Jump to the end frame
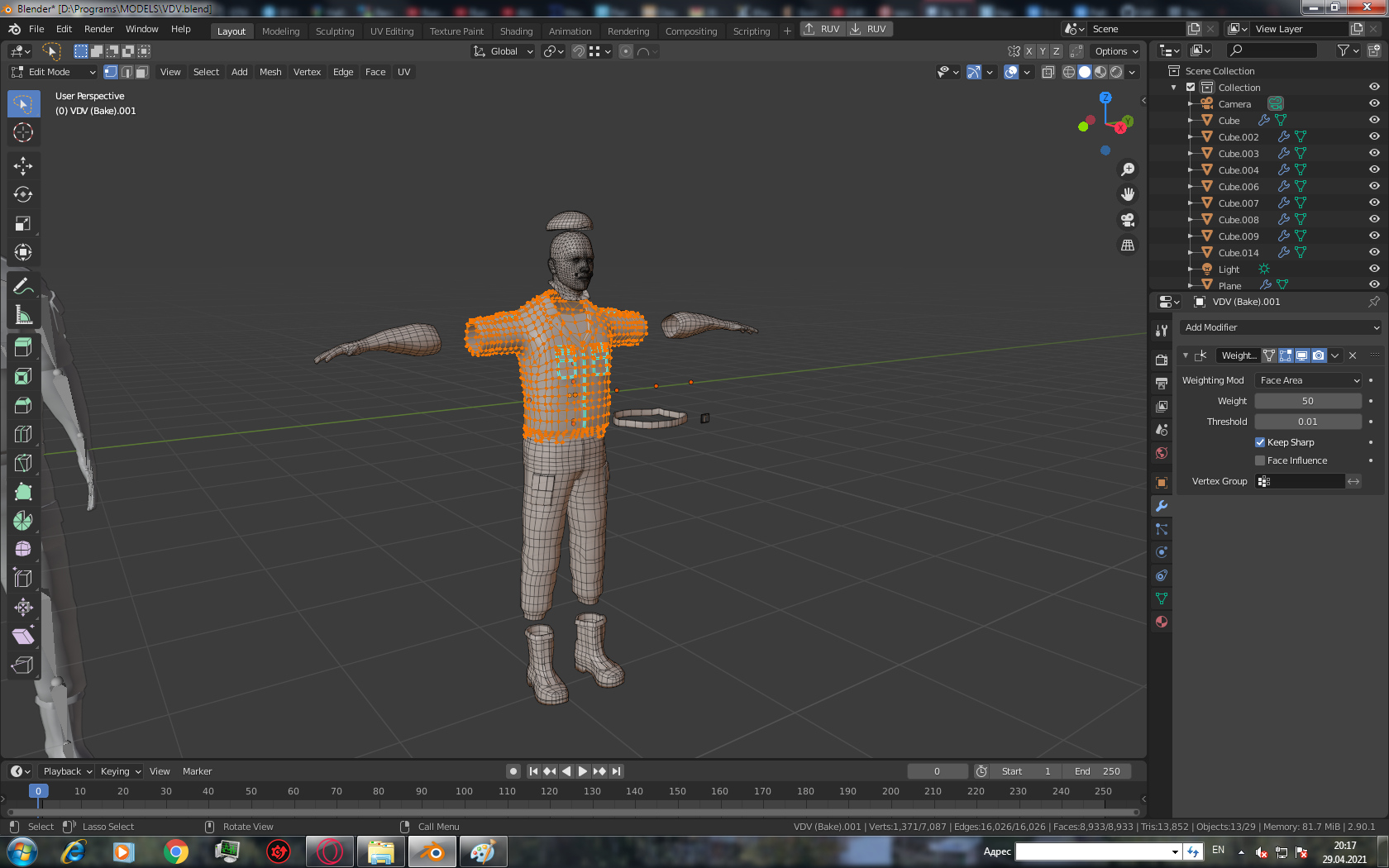The height and width of the screenshot is (868, 1389). pos(616,771)
